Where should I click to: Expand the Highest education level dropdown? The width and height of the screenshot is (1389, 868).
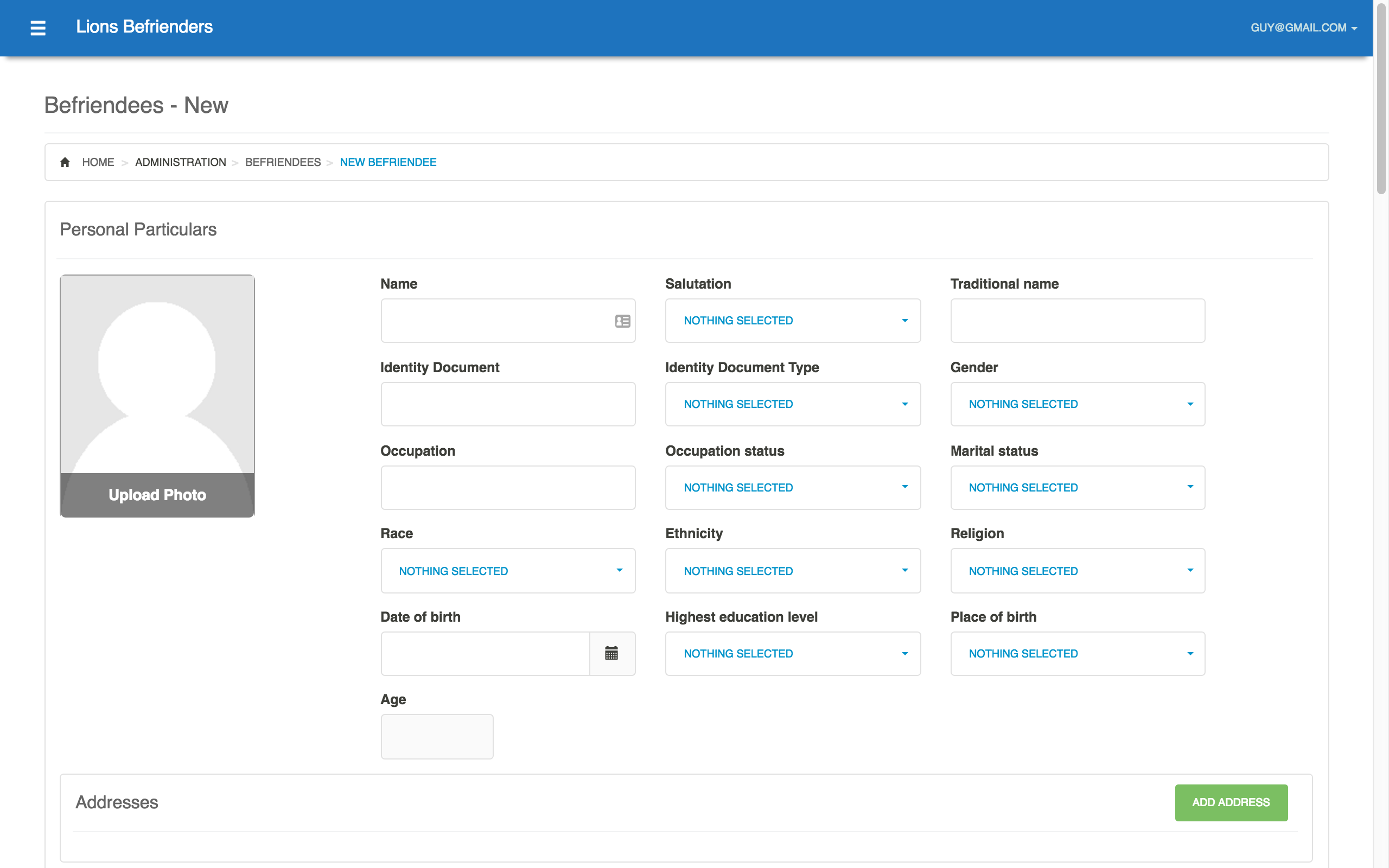(793, 653)
